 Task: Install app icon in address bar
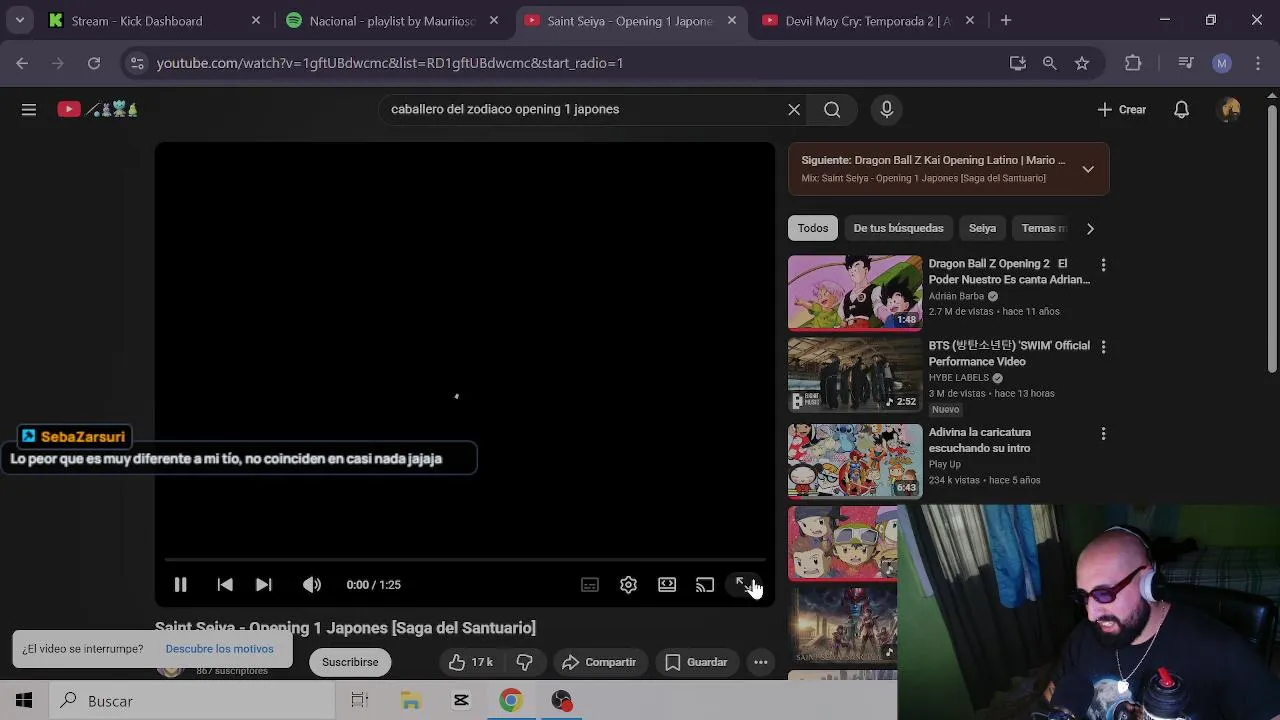coord(1018,63)
